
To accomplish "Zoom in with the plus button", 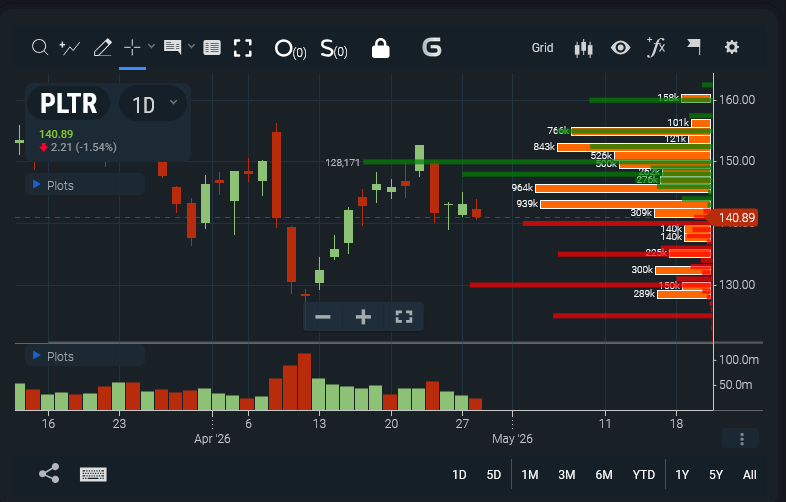I will click(363, 316).
